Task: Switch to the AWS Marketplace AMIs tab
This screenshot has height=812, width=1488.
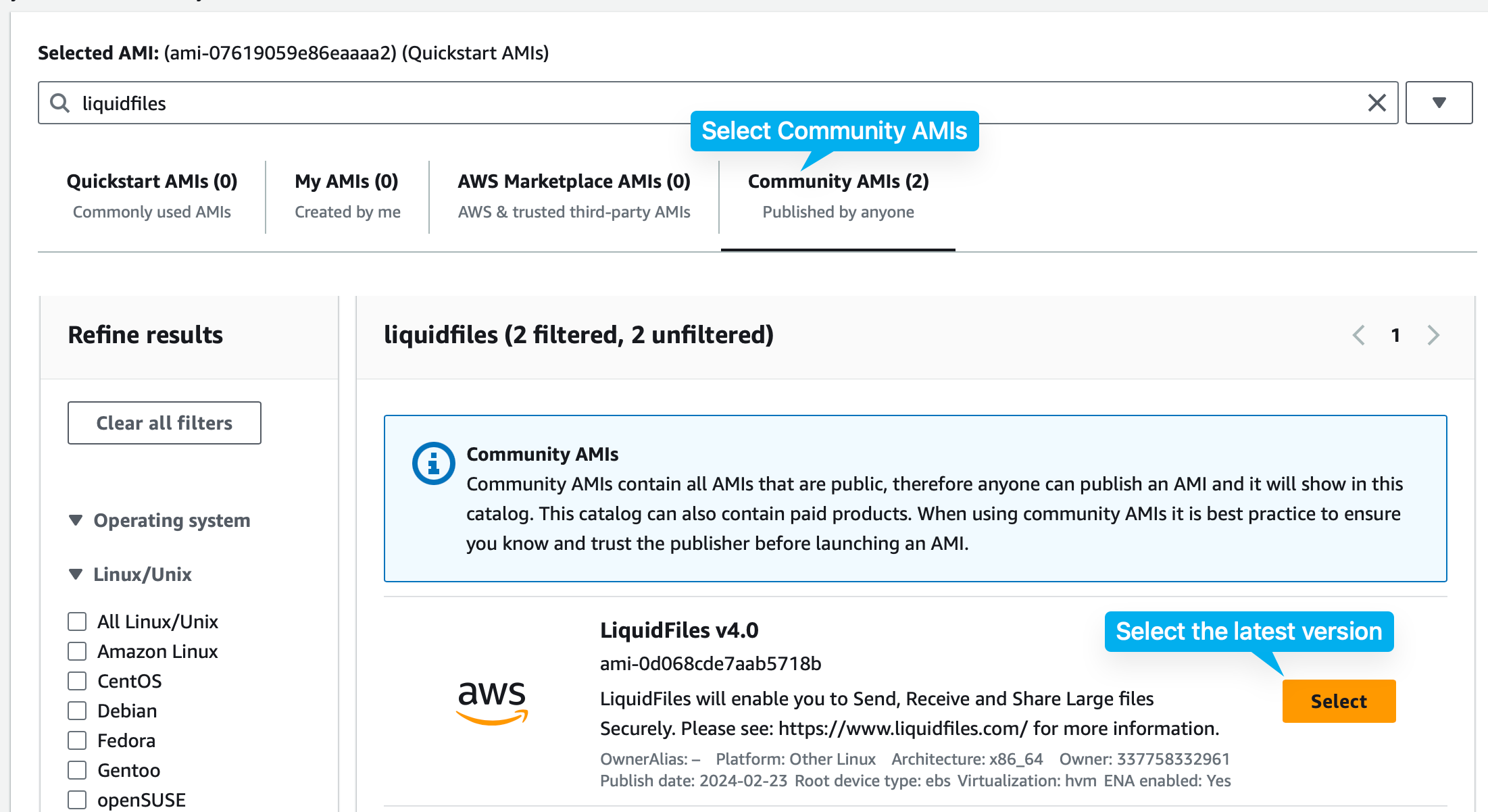Action: pyautogui.click(x=574, y=181)
